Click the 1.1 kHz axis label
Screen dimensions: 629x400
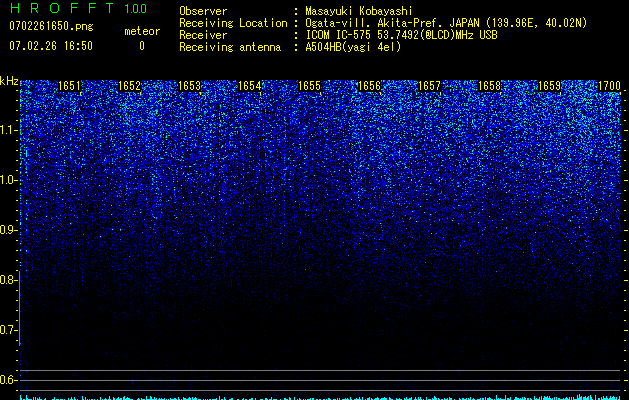point(8,130)
